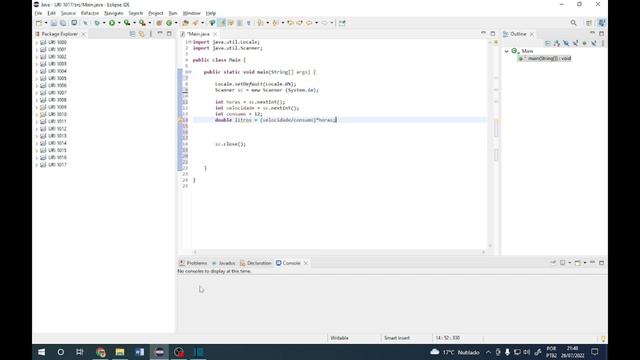The image size is (640, 360).
Task: Click the Coverage run icon in toolbar
Action: pos(127,23)
